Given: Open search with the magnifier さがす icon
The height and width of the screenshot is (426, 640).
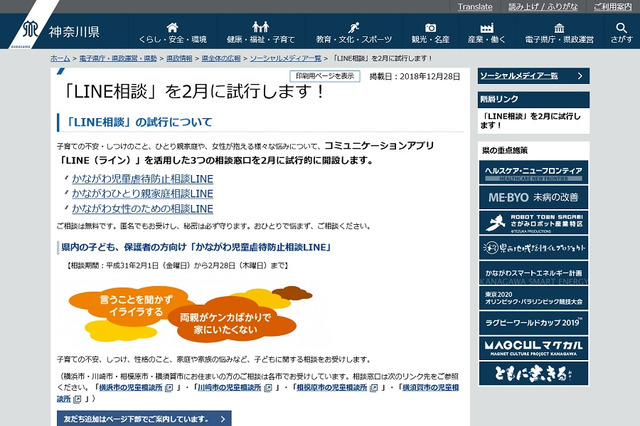Looking at the screenshot, I should [621, 28].
